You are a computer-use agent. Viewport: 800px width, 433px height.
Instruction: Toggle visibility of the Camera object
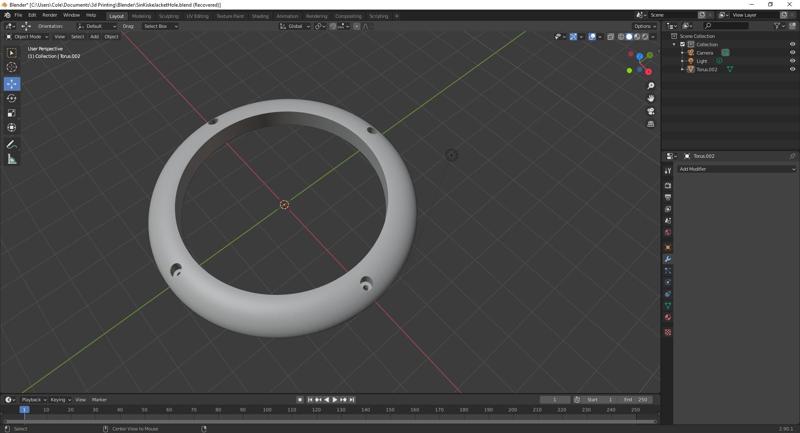tap(792, 53)
